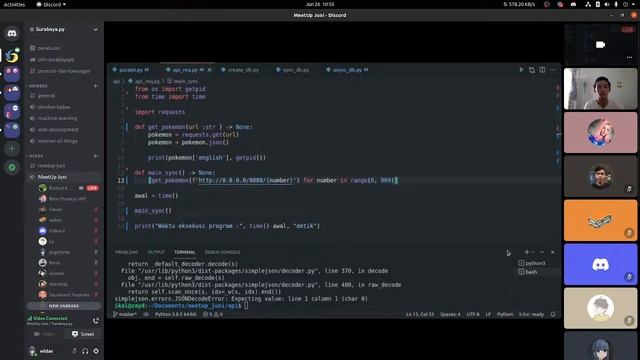This screenshot has width=640, height=360.
Task: Open Explore Discoverable Servers compass icon
Action: click(x=12, y=167)
